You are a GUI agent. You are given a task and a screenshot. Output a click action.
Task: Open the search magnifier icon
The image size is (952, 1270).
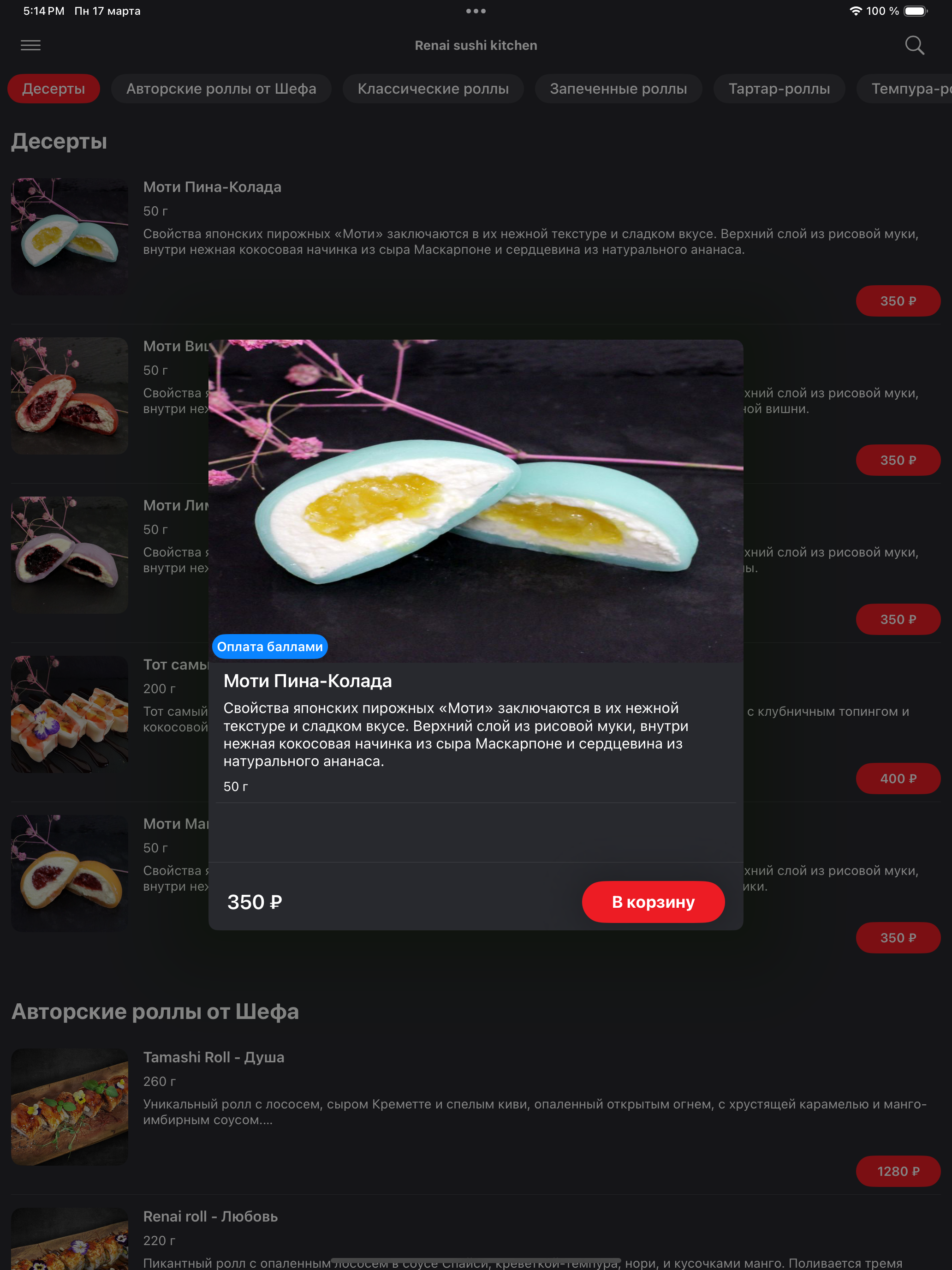point(915,45)
